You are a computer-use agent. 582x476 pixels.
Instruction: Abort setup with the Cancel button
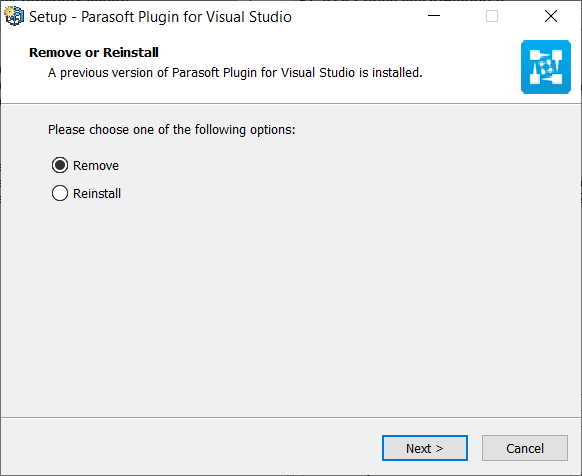525,448
